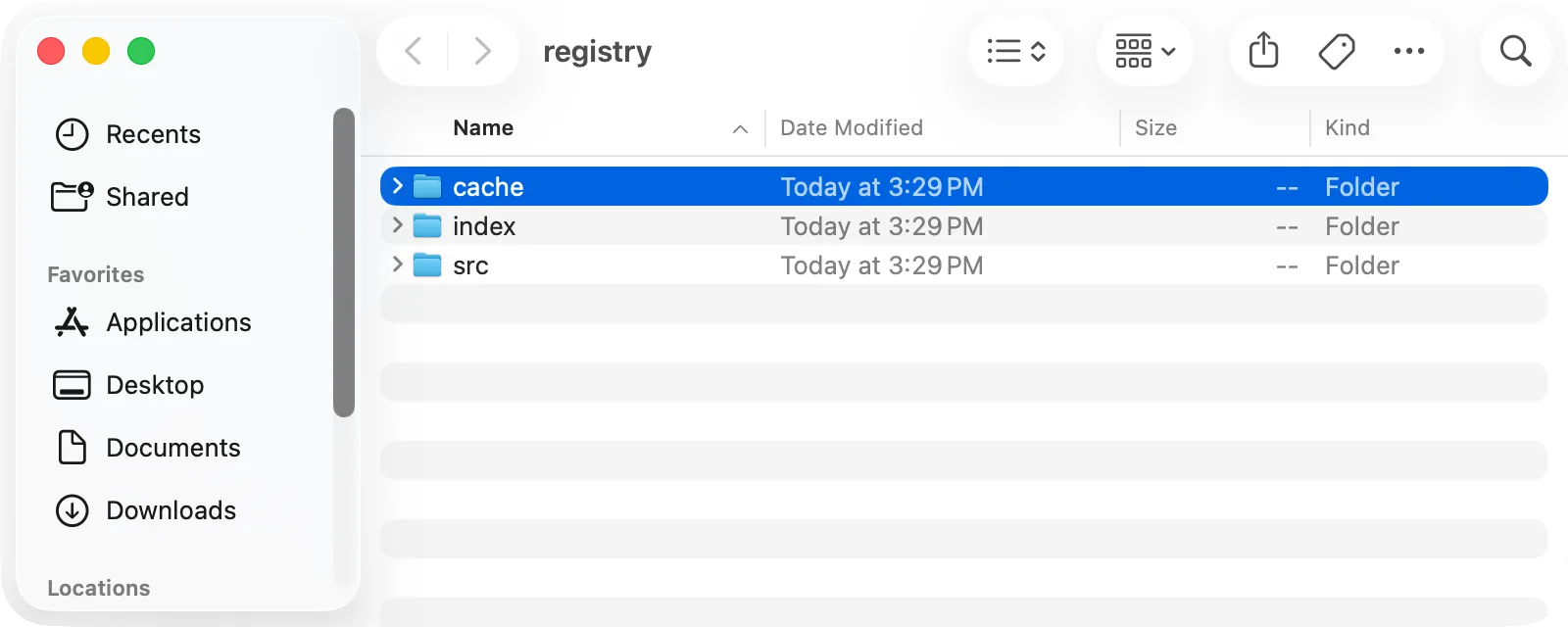Expand the index folder disclosure arrow
This screenshot has width=1568, height=627.
tap(397, 225)
